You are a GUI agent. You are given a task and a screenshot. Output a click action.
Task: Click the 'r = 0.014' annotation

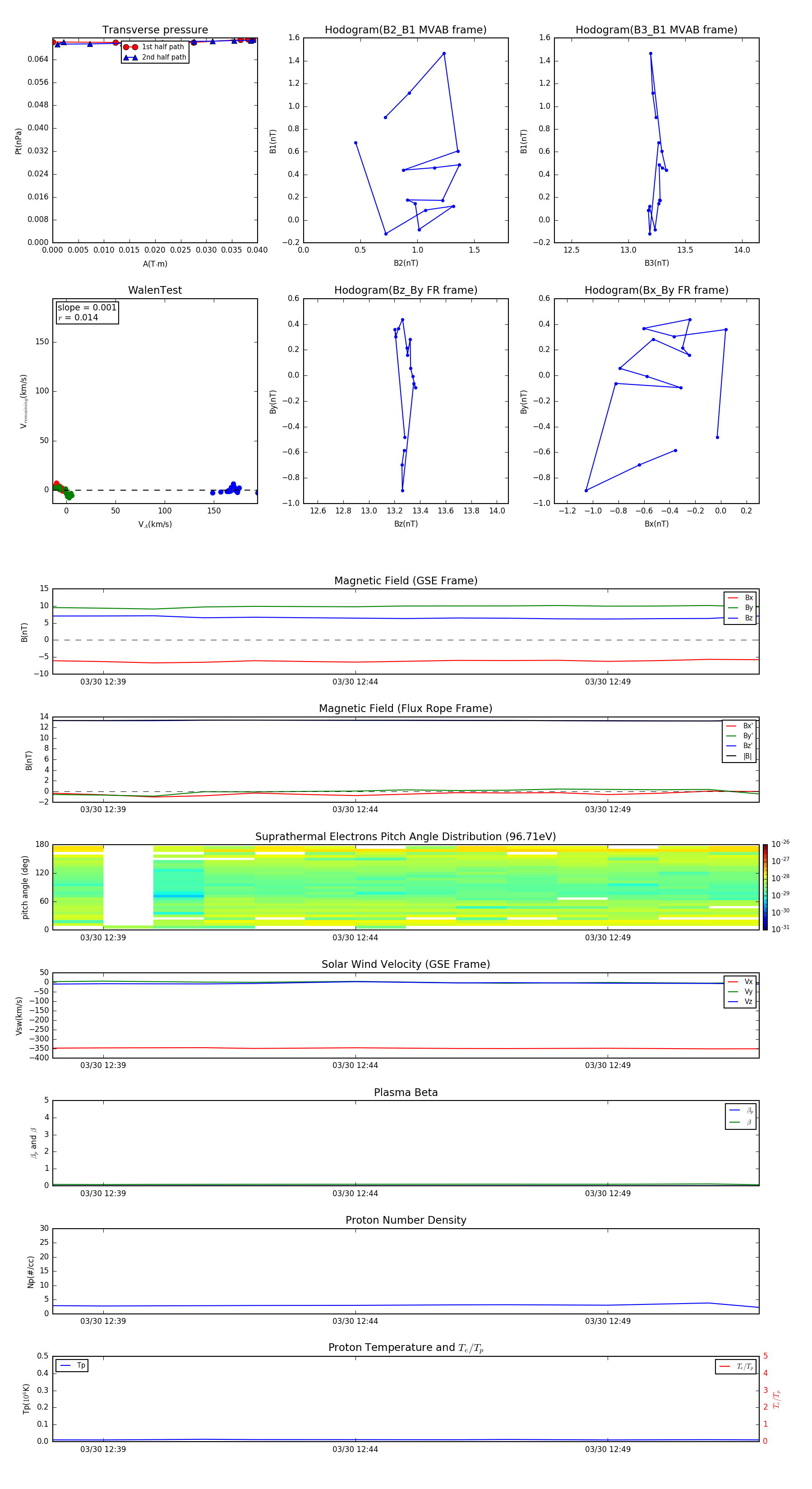pos(78,318)
